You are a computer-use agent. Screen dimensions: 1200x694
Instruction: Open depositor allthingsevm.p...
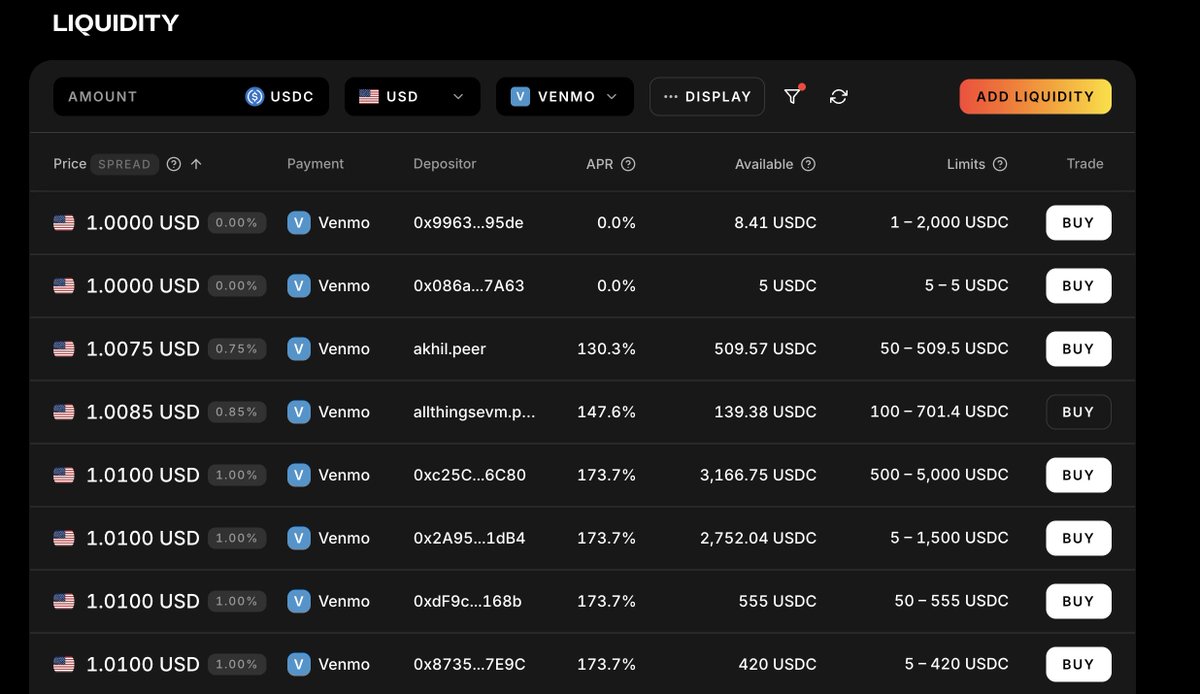474,411
